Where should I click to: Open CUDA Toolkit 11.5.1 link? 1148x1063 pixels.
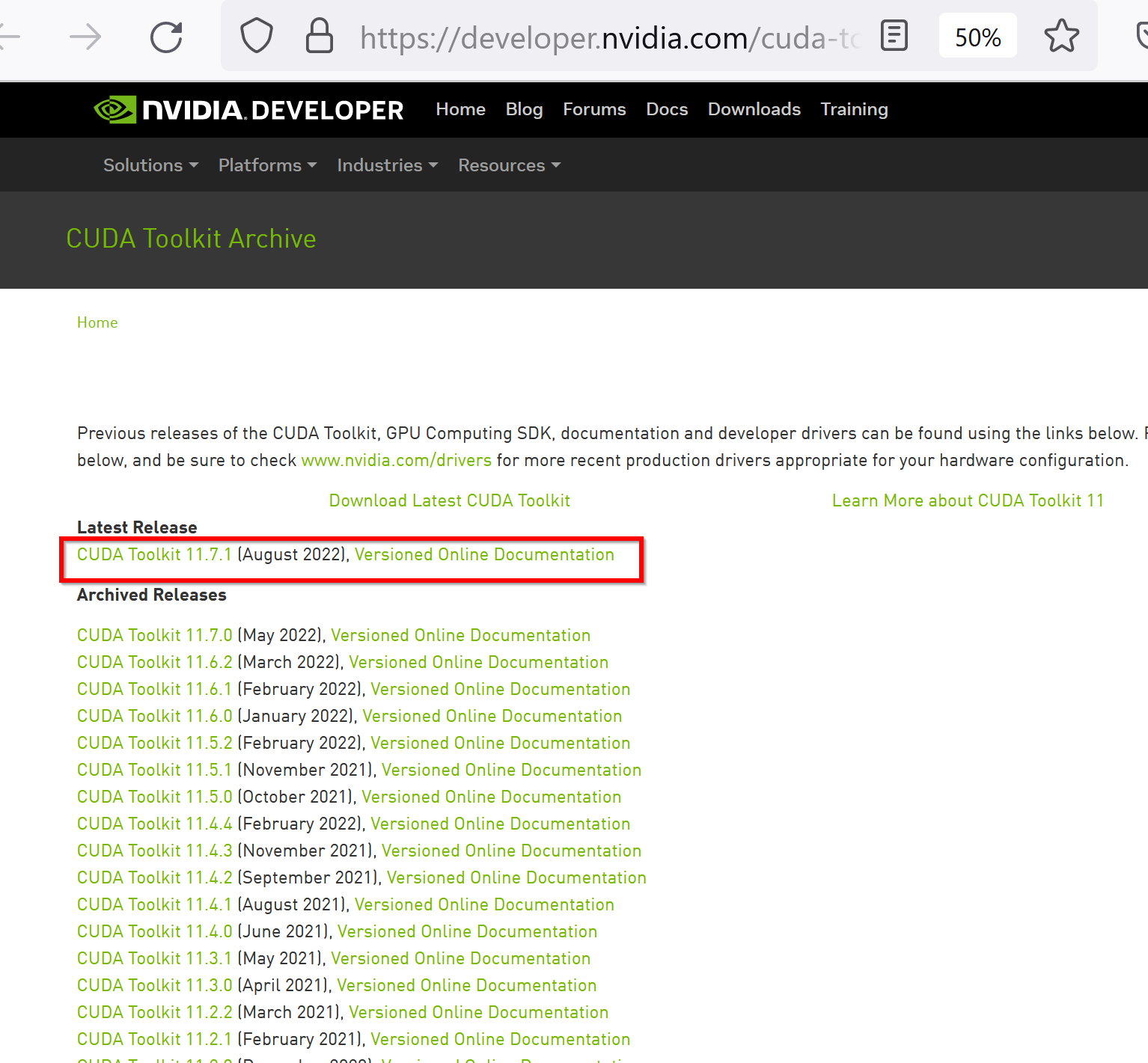155,770
